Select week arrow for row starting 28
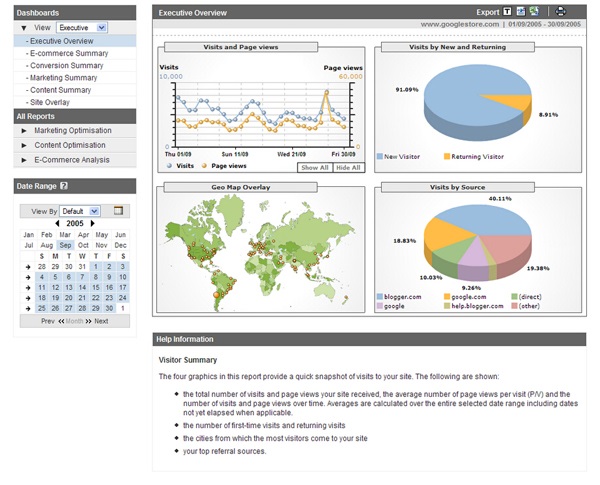The image size is (600, 485). pos(28,267)
